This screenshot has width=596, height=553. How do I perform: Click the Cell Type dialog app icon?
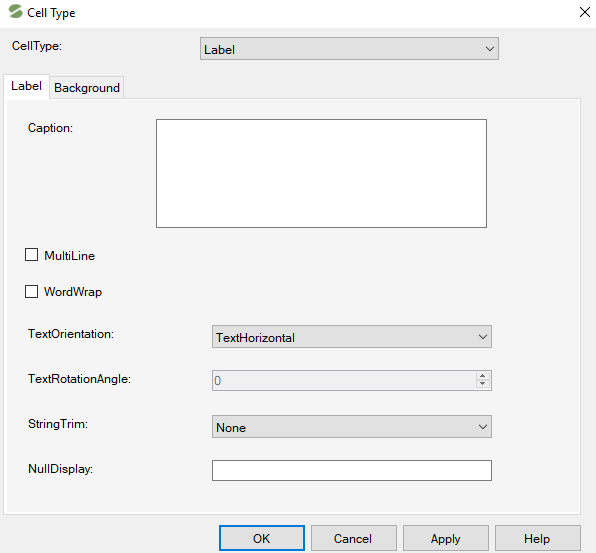tap(16, 11)
